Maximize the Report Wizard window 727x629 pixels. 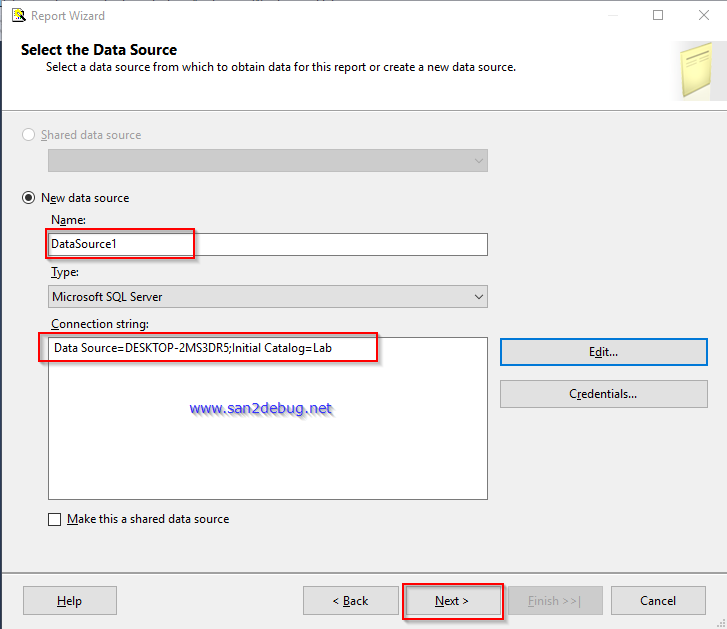pos(658,15)
